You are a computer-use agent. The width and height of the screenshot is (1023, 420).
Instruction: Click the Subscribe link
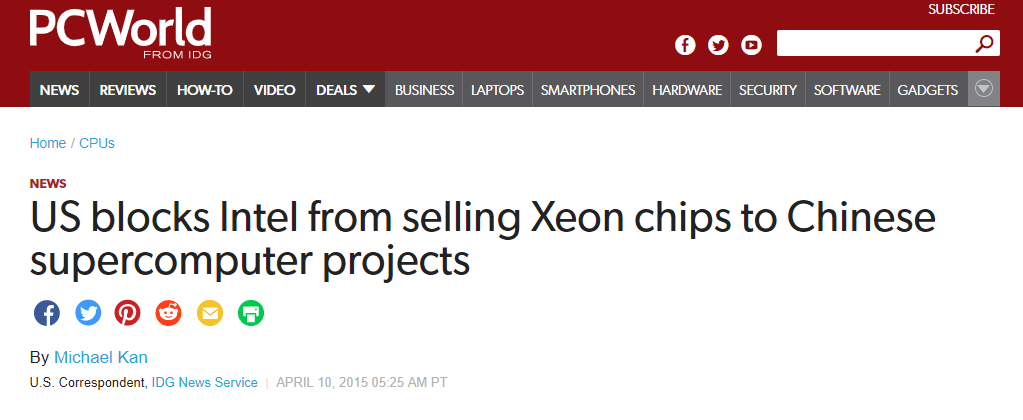click(x=961, y=9)
